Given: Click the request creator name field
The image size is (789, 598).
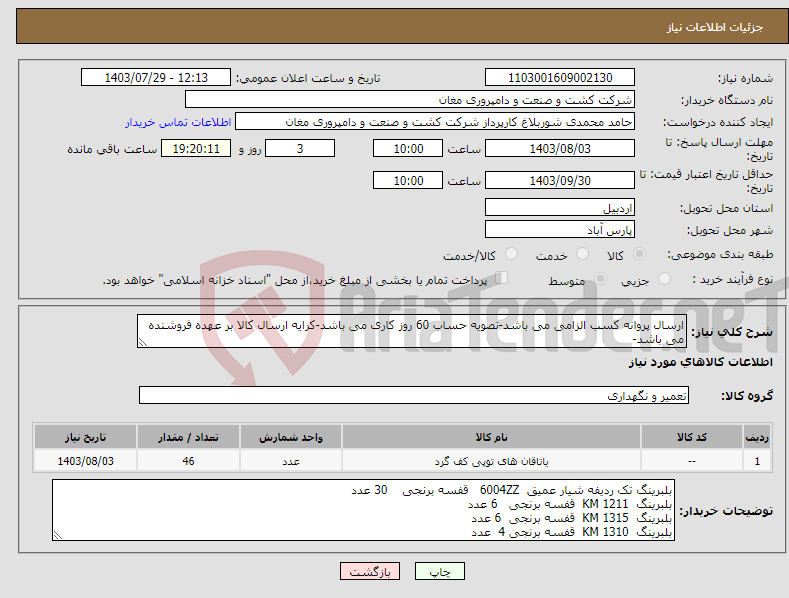Looking at the screenshot, I should pyautogui.click(x=435, y=122).
